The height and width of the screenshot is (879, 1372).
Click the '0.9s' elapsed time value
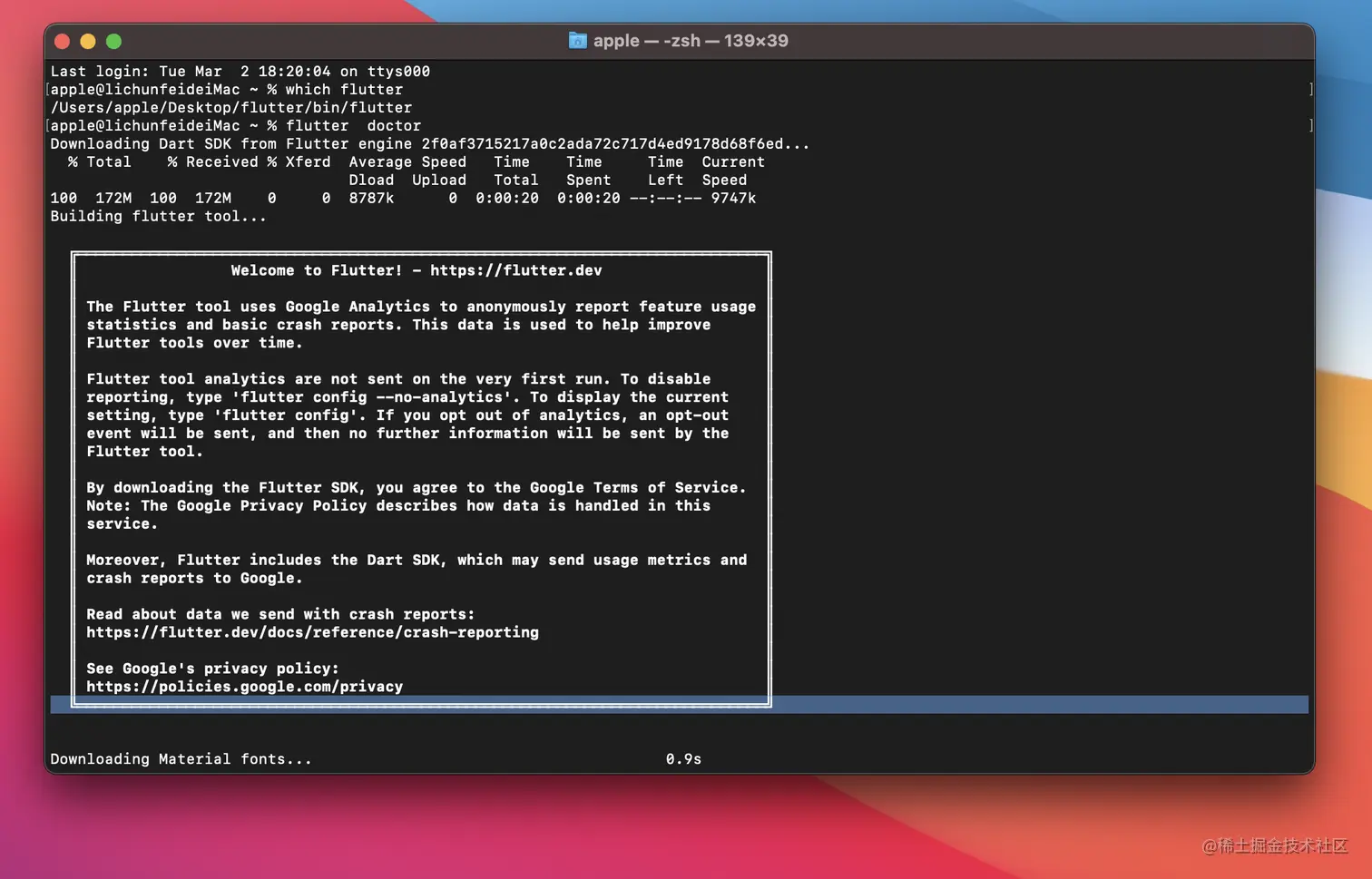(684, 759)
